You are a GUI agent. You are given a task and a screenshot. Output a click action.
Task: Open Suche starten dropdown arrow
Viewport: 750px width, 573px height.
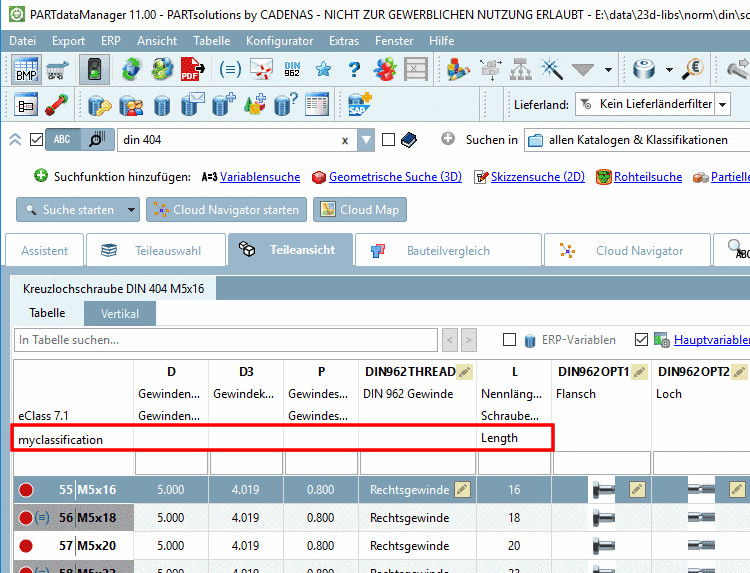click(132, 210)
